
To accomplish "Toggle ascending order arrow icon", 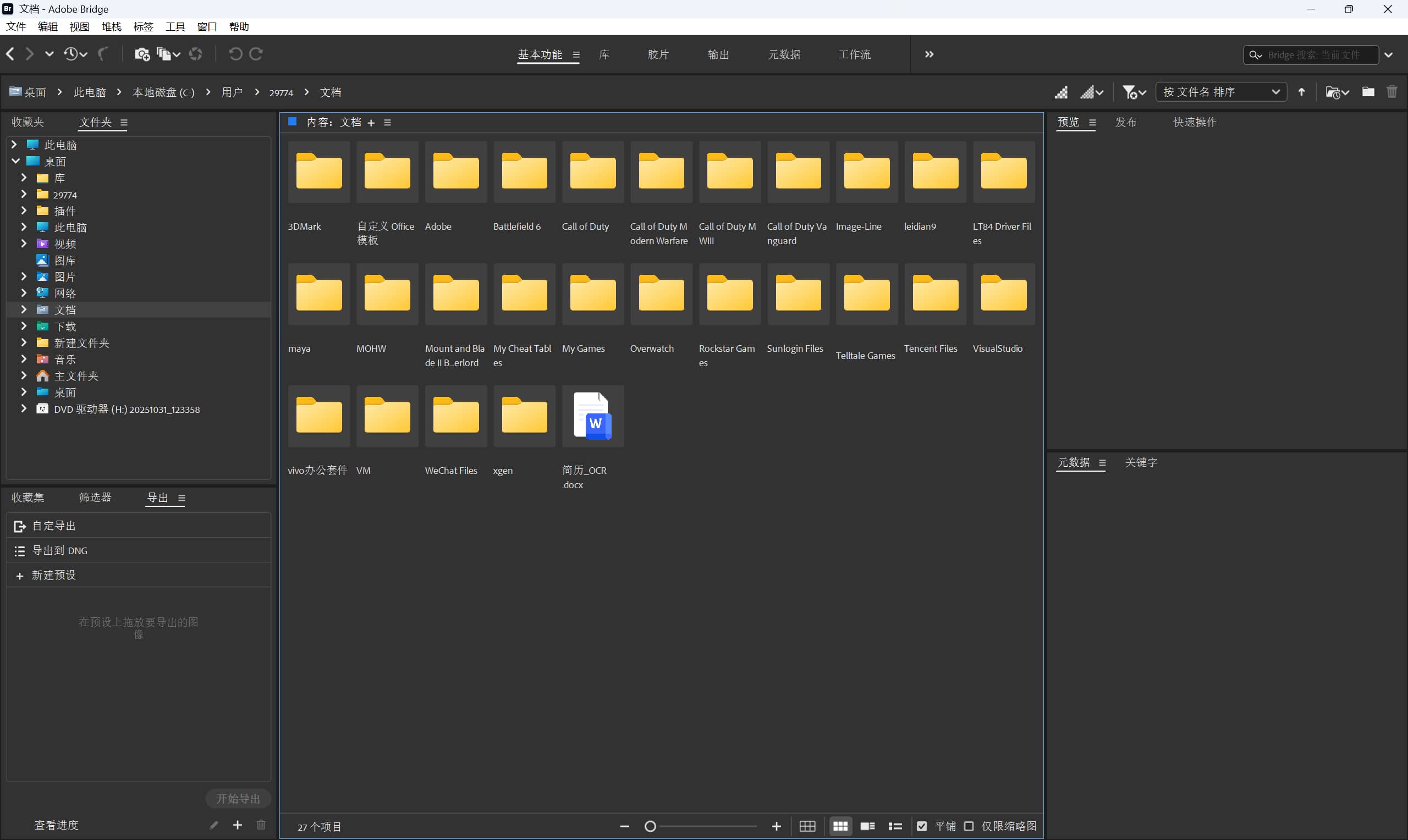I will pos(1301,92).
